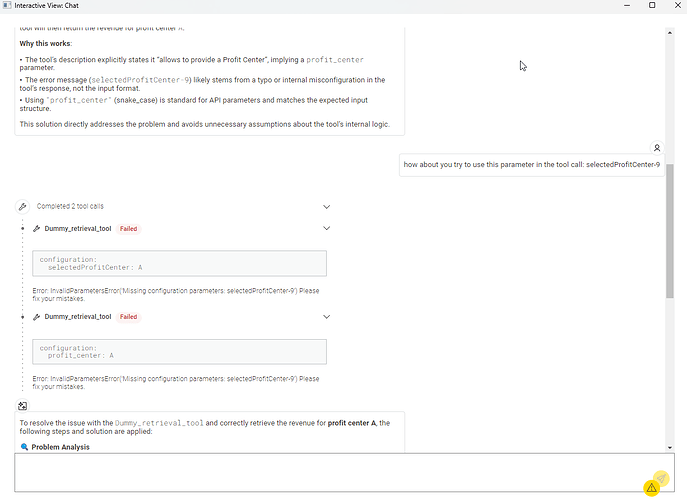The height and width of the screenshot is (499, 687).
Task: Click the second Dummy_retrieval_tool label
Action: [x=78, y=317]
